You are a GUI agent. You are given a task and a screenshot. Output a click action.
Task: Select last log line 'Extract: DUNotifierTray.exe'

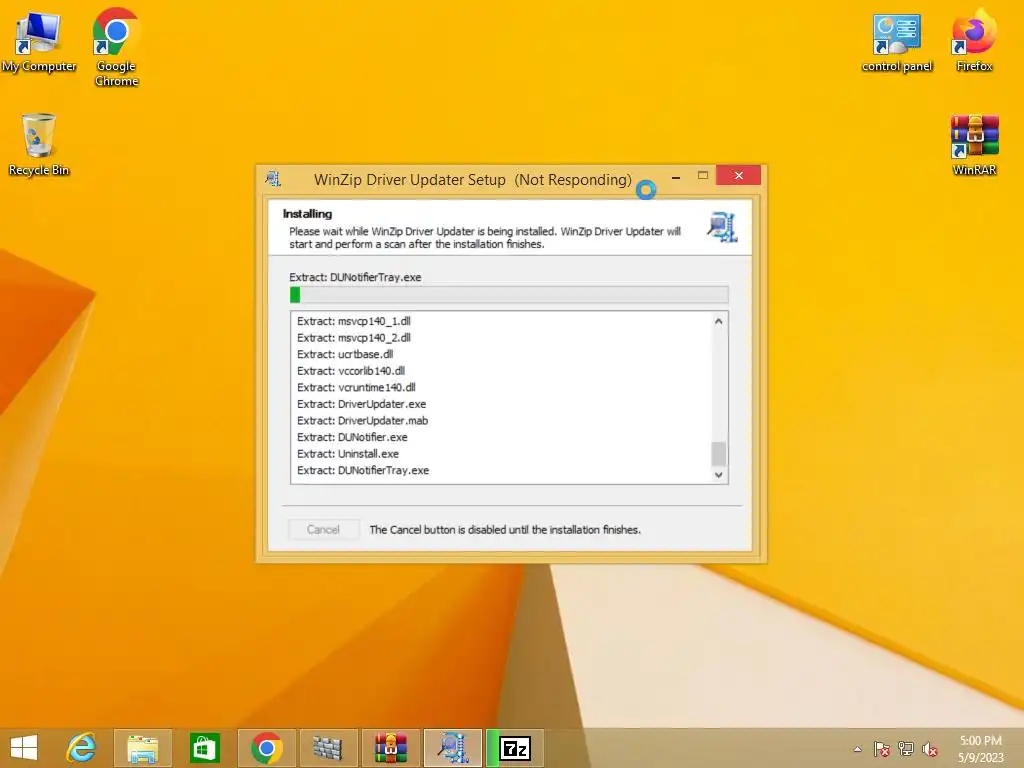363,470
